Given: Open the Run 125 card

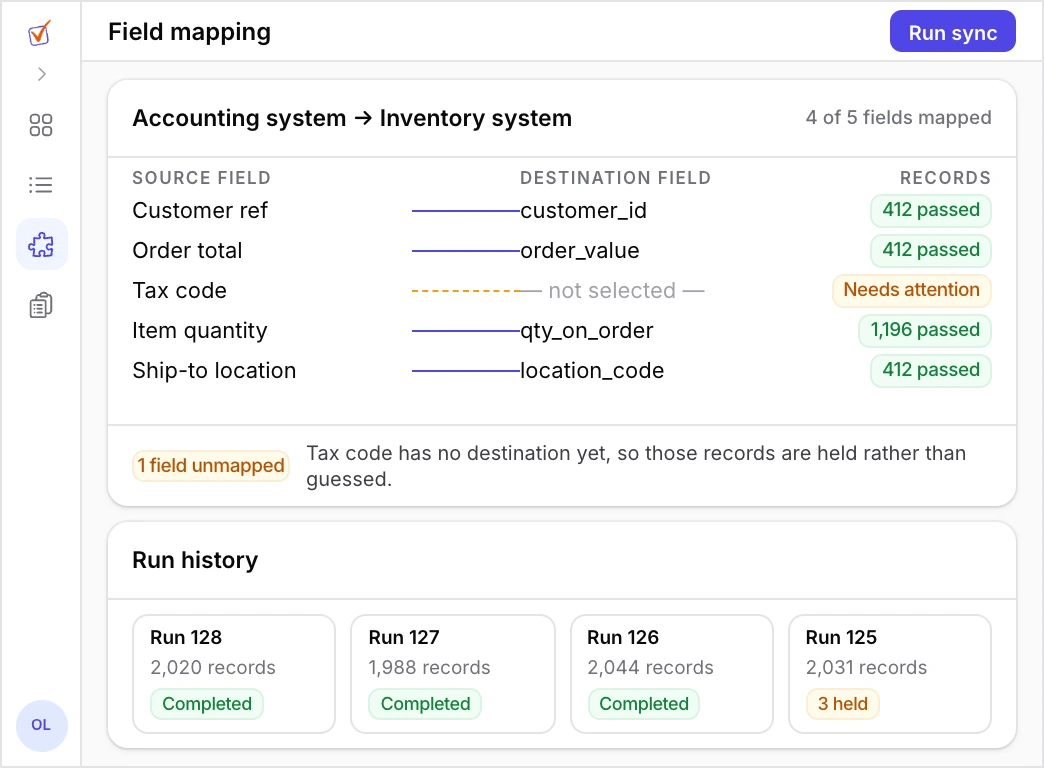Looking at the screenshot, I should pos(890,673).
